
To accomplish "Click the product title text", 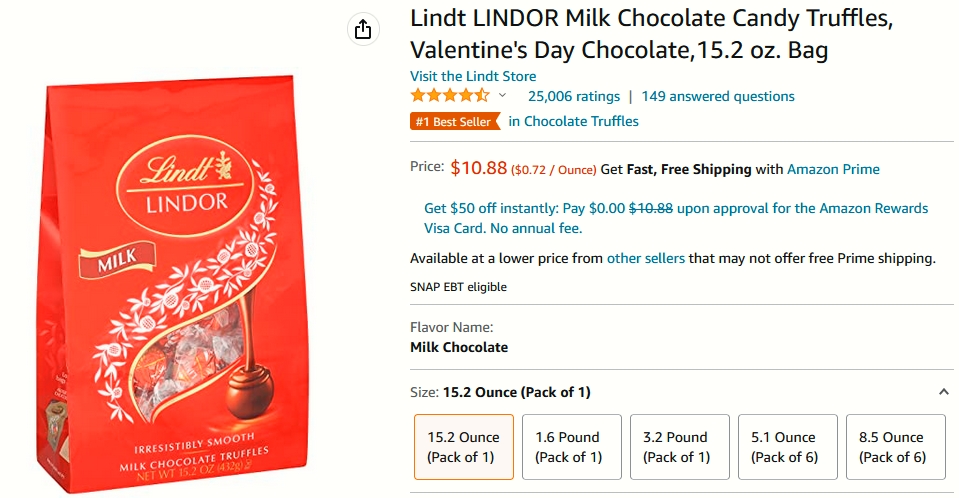I will (651, 34).
